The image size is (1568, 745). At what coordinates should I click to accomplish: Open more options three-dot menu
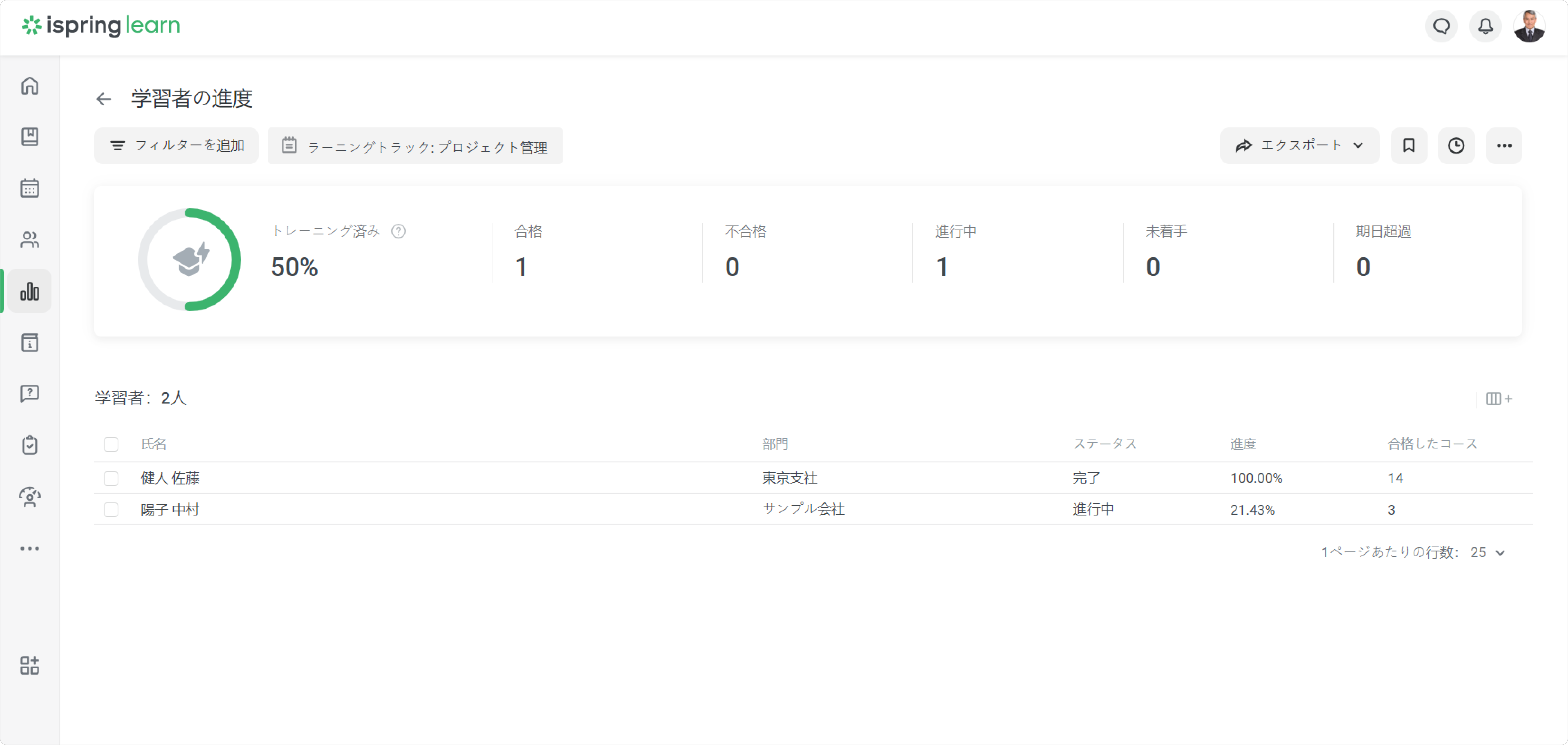tap(1504, 146)
